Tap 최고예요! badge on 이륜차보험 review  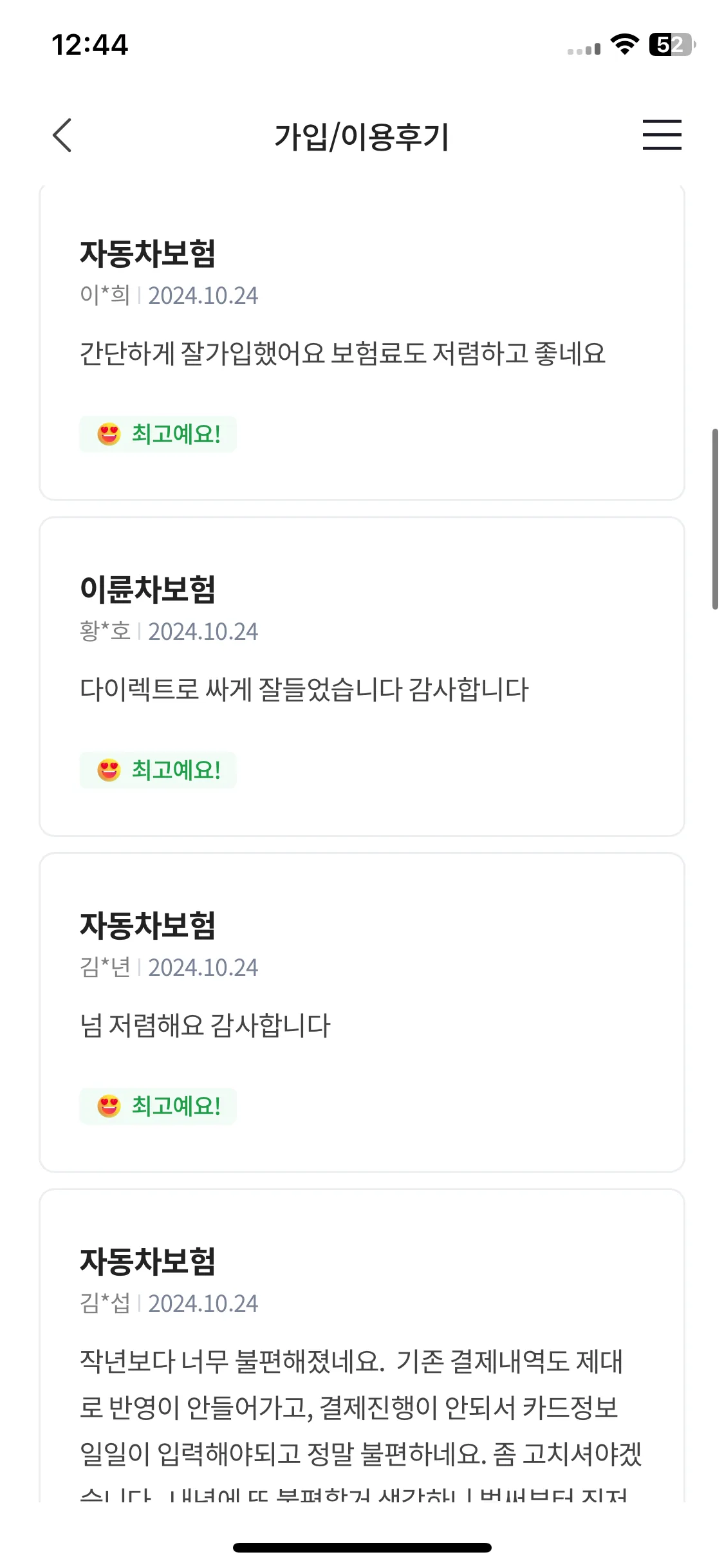(x=158, y=770)
